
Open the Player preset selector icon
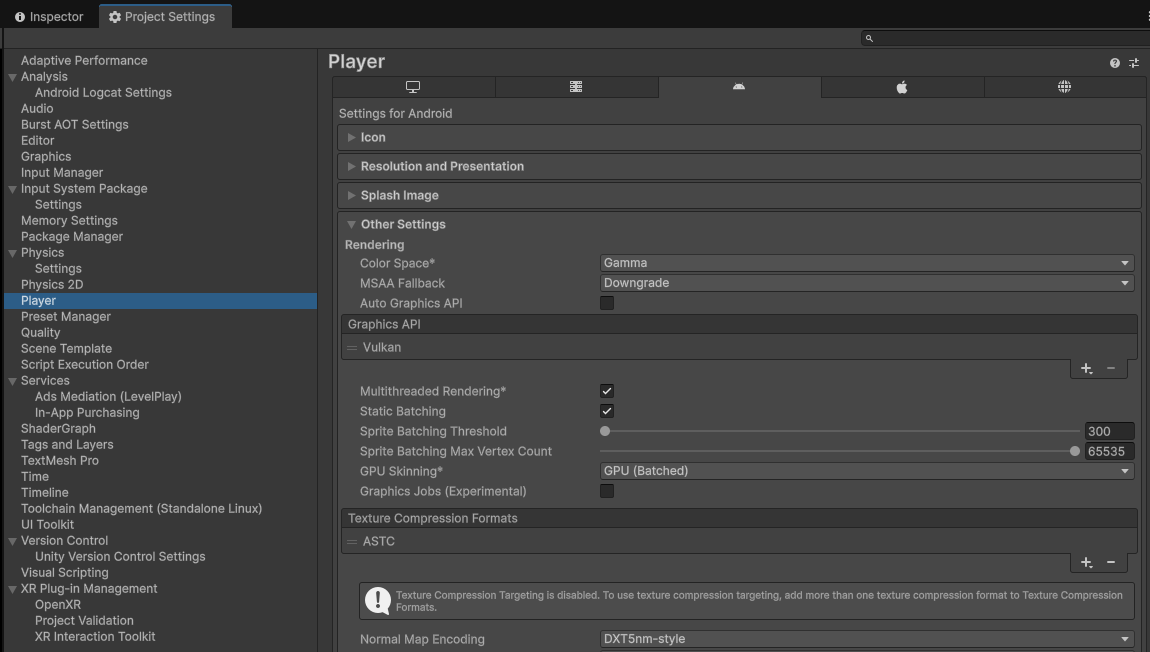[x=1134, y=63]
